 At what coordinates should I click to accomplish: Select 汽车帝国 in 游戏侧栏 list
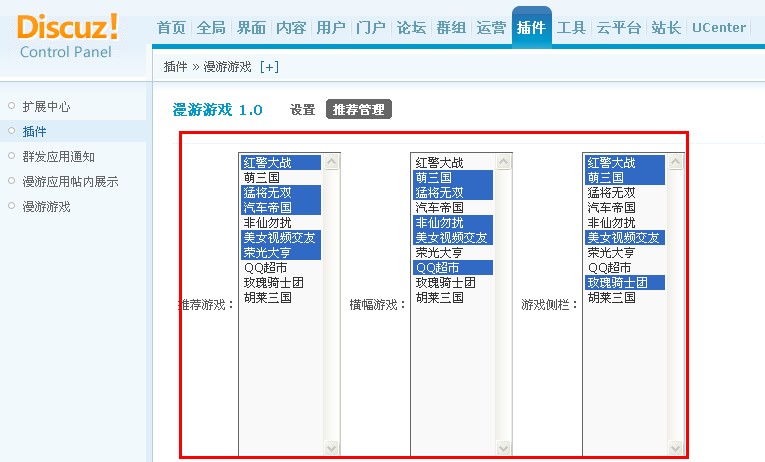click(x=625, y=207)
